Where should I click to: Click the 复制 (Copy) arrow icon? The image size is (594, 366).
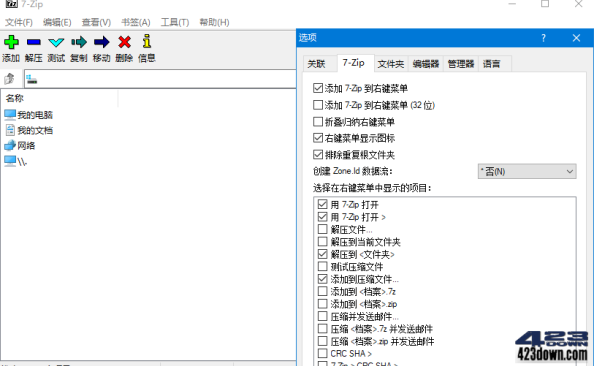pos(79,42)
